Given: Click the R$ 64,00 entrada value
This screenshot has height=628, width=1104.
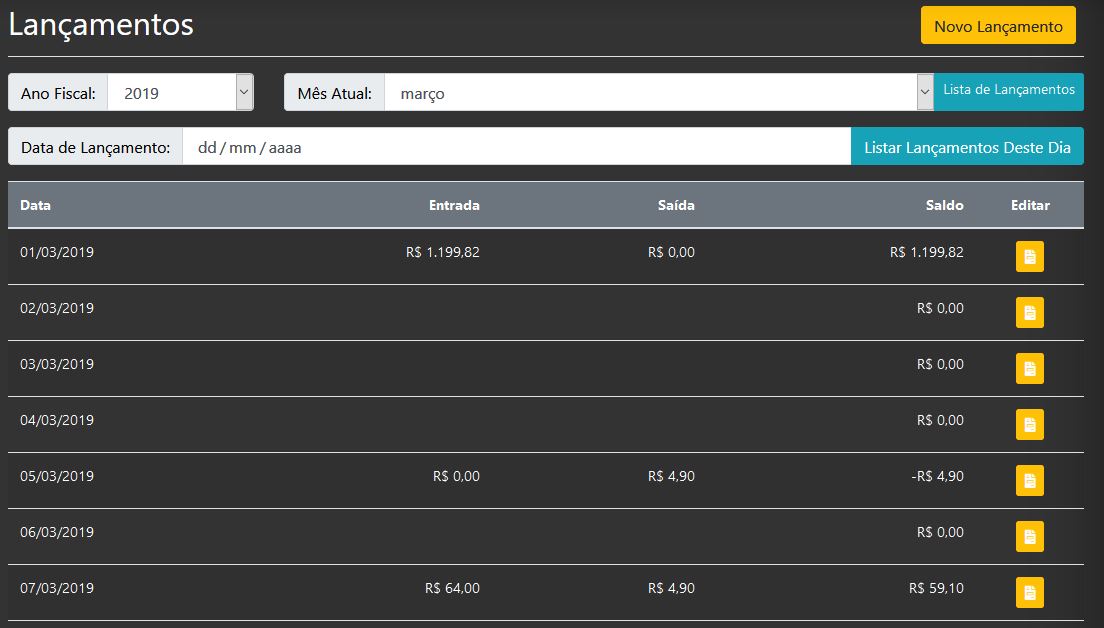Looking at the screenshot, I should click(452, 588).
